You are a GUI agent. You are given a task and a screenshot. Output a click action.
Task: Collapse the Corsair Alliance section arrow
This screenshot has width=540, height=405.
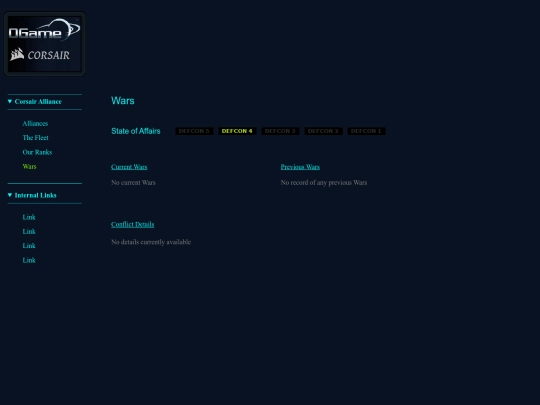click(x=10, y=102)
